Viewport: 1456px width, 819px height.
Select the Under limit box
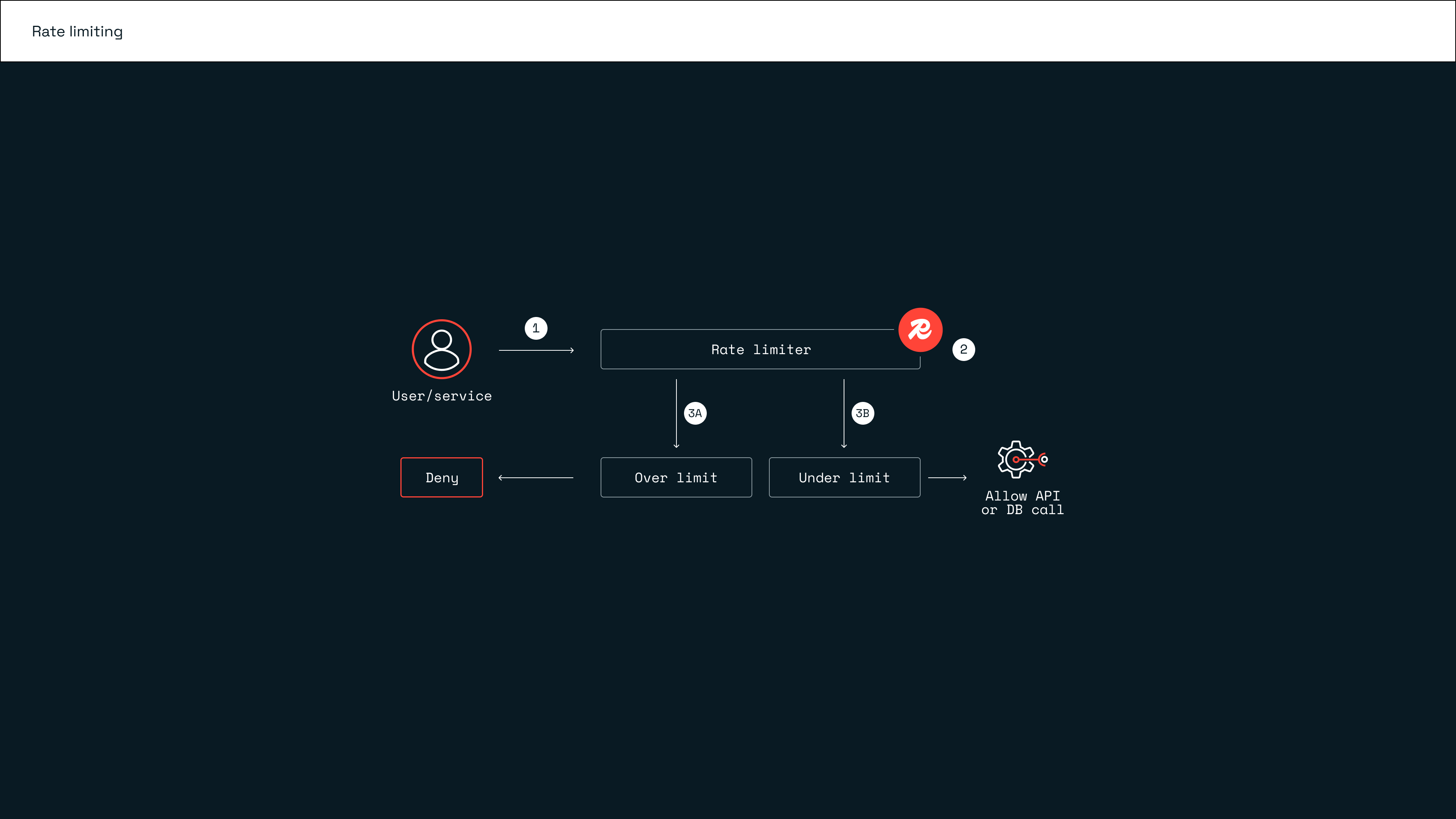(844, 478)
